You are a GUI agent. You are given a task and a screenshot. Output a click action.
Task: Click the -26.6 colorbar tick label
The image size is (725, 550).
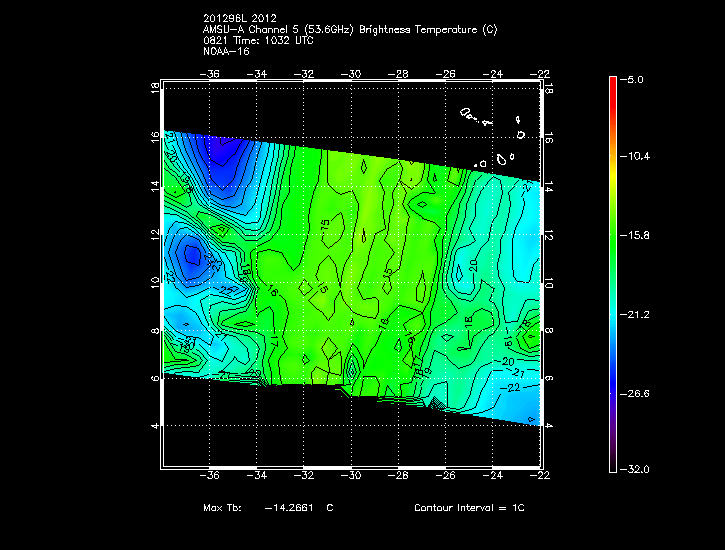pyautogui.click(x=635, y=394)
